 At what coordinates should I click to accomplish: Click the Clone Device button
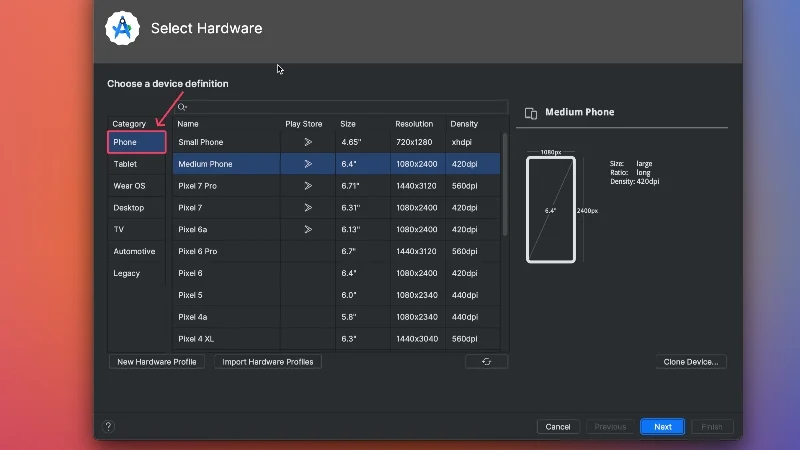(x=691, y=362)
